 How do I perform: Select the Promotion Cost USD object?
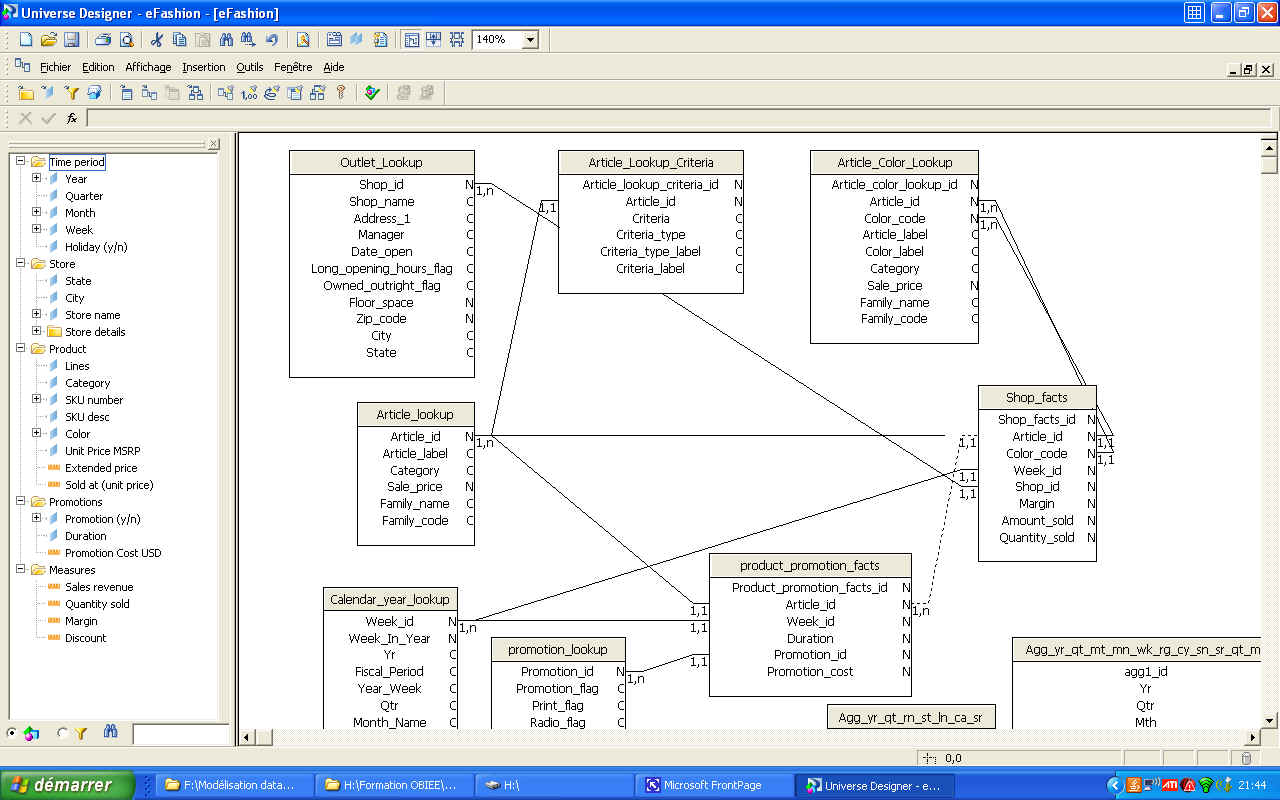pos(113,553)
